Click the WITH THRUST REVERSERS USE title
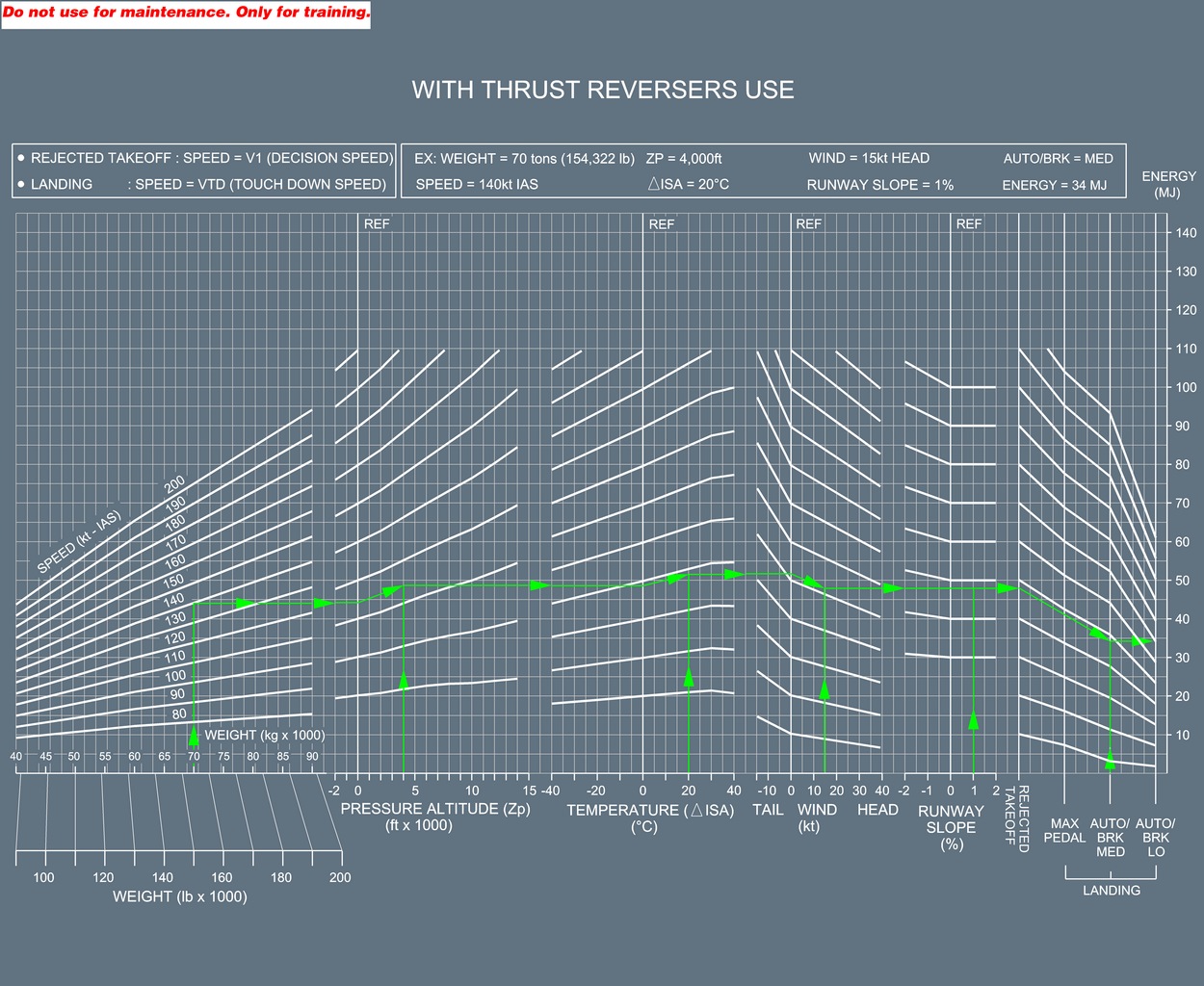The height and width of the screenshot is (986, 1204). click(x=603, y=90)
